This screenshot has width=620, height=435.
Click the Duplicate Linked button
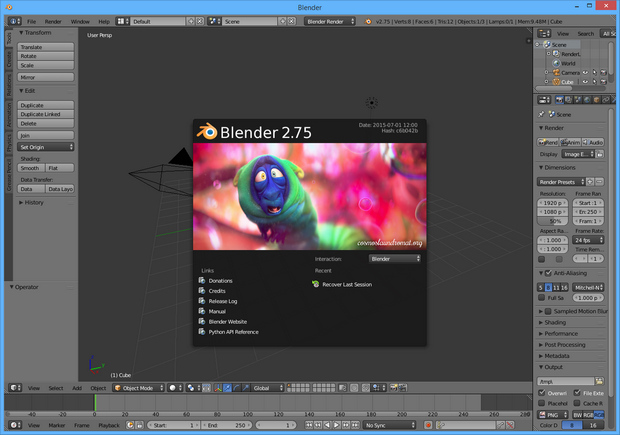point(45,114)
